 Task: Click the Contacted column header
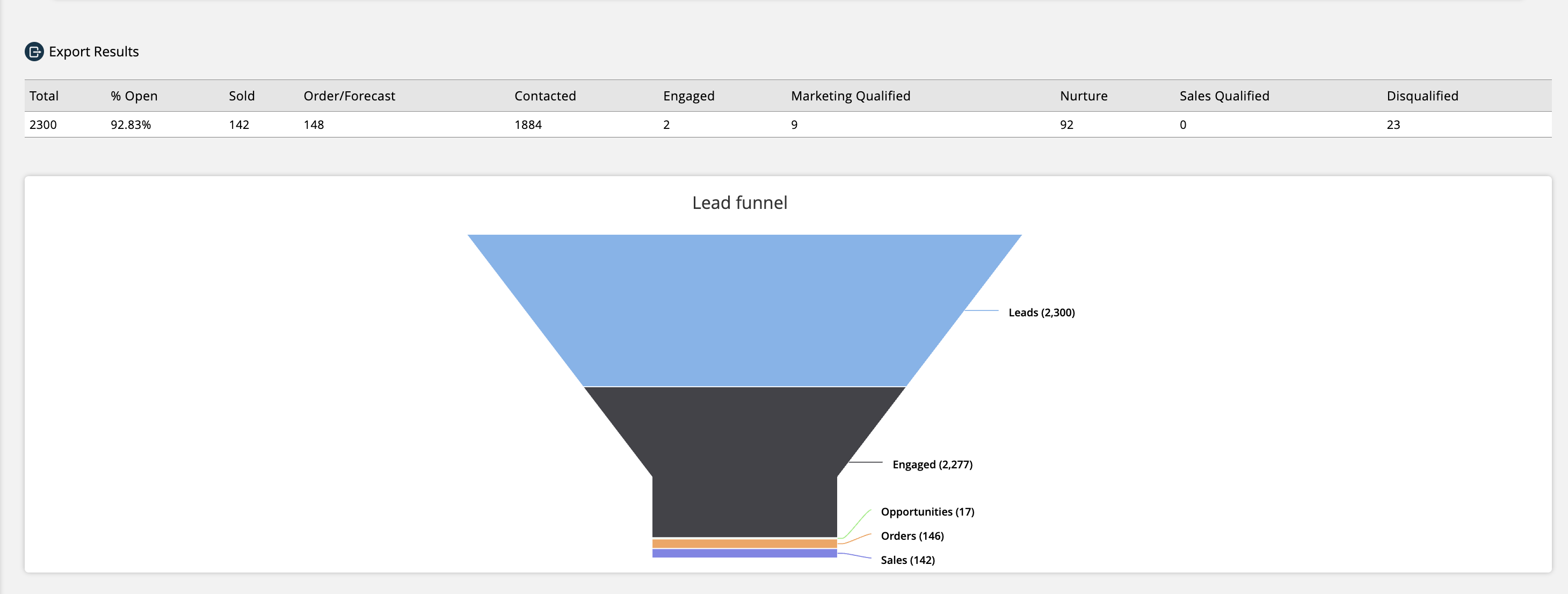pos(545,96)
